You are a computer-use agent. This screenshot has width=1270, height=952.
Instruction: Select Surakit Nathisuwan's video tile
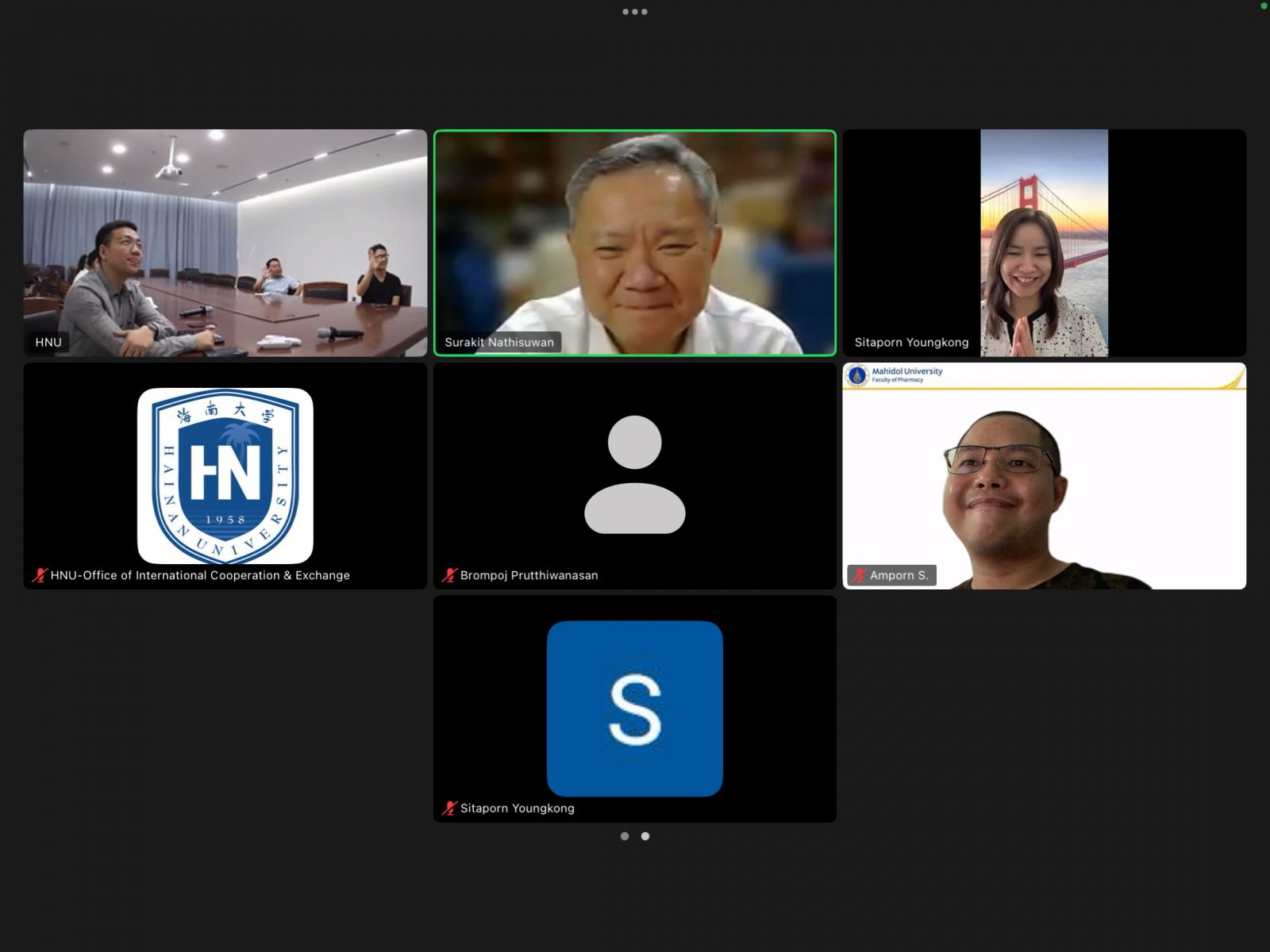click(x=635, y=243)
